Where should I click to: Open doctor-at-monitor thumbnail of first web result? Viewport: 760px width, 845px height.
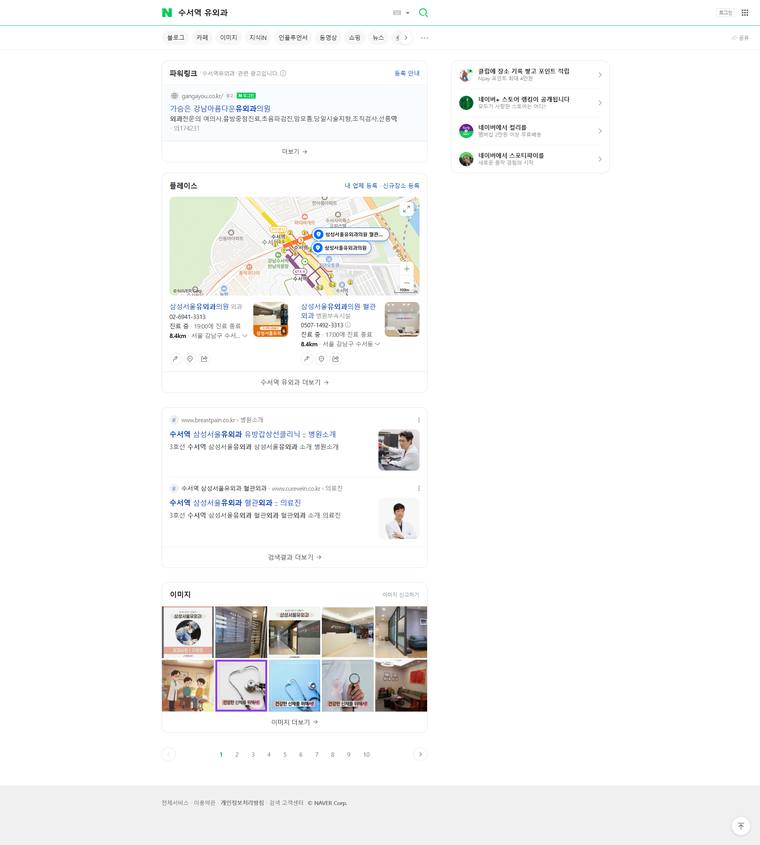[x=399, y=450]
